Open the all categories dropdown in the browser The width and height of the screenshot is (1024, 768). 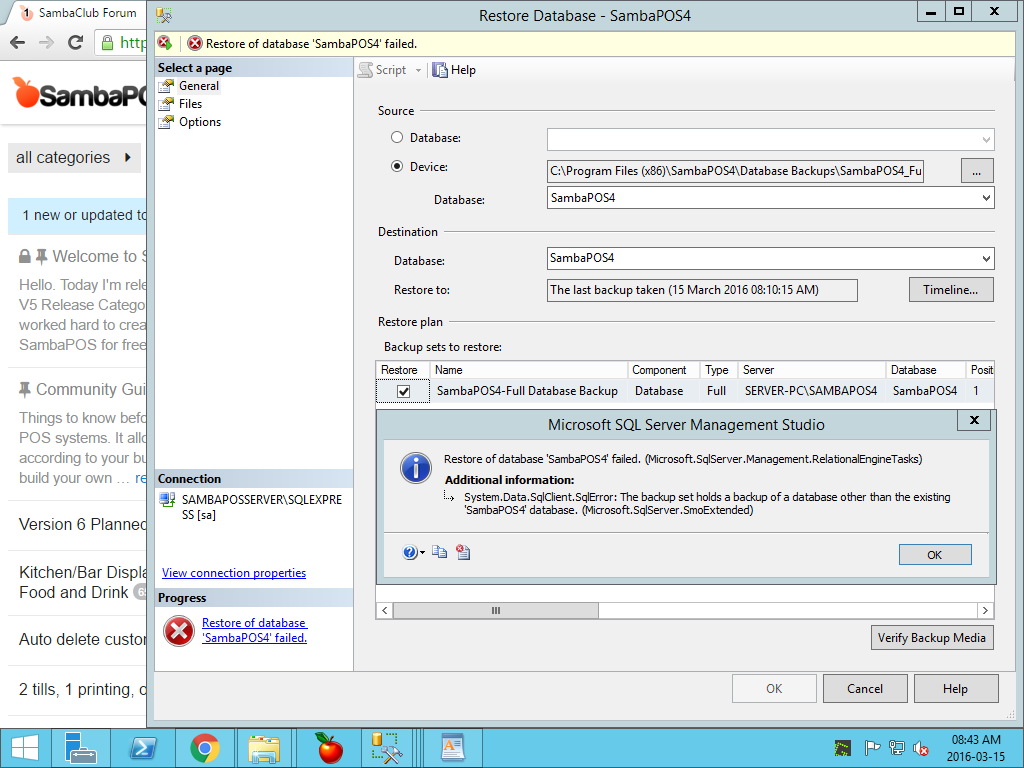[x=74, y=157]
